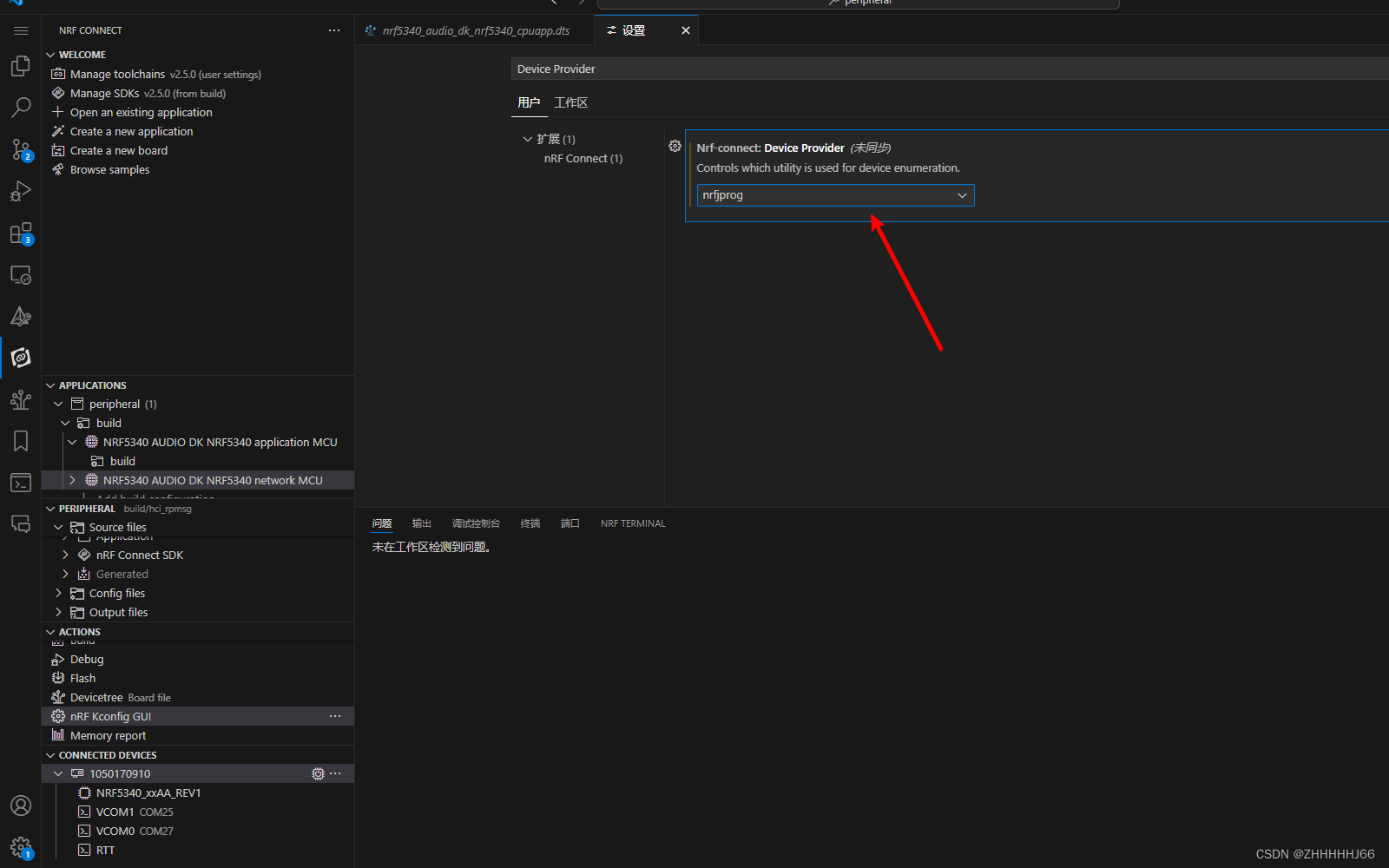Open more actions for NRF CONNECT panel
The width and height of the screenshot is (1389, 868).
click(334, 30)
